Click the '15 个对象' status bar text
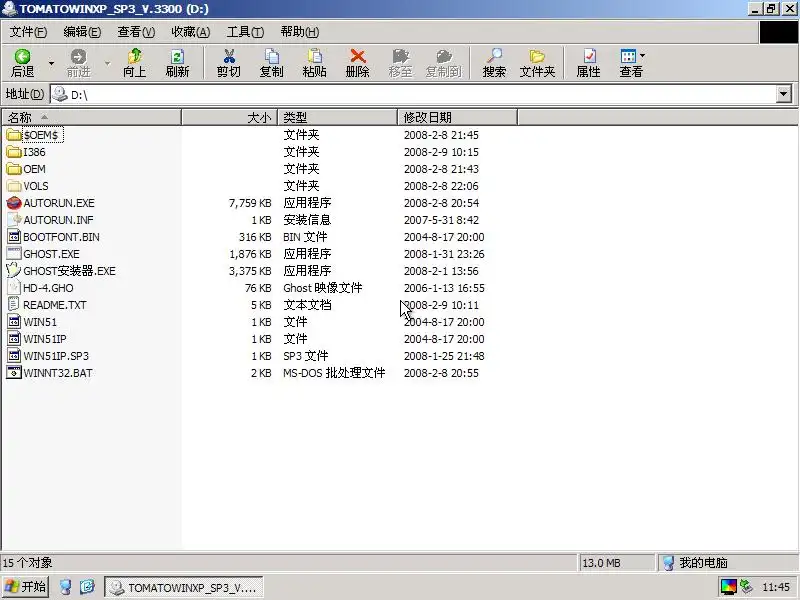 [x=28, y=563]
